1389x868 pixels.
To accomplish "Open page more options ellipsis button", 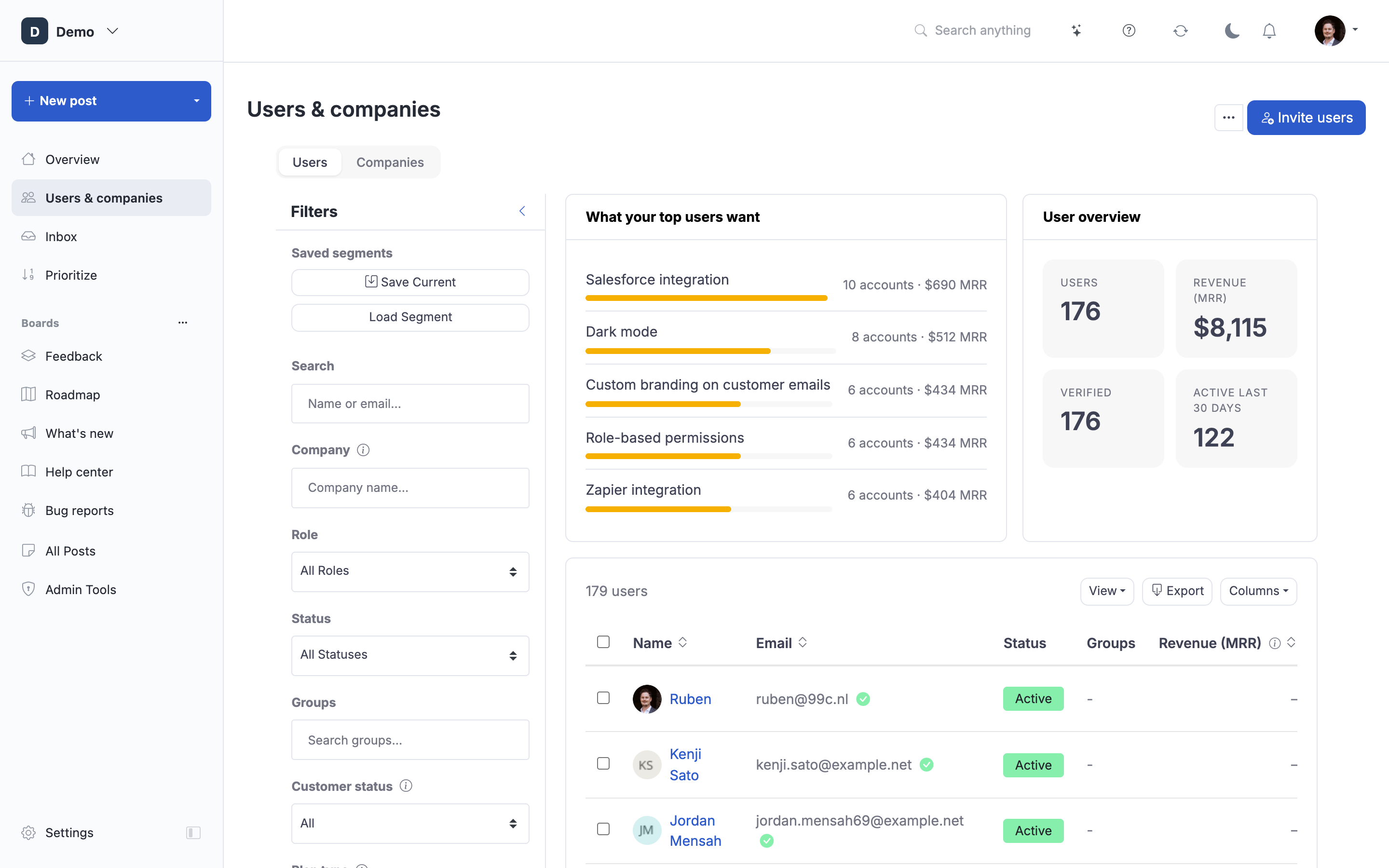I will pos(1228,118).
